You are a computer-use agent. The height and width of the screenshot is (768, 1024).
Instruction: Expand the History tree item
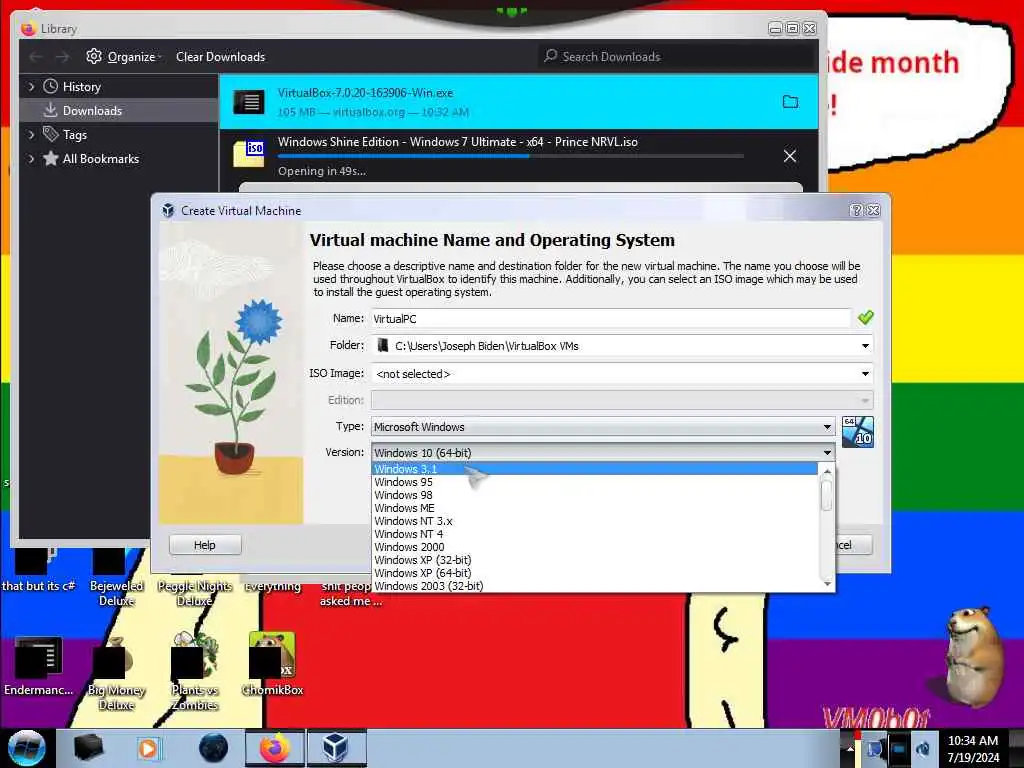[31, 86]
